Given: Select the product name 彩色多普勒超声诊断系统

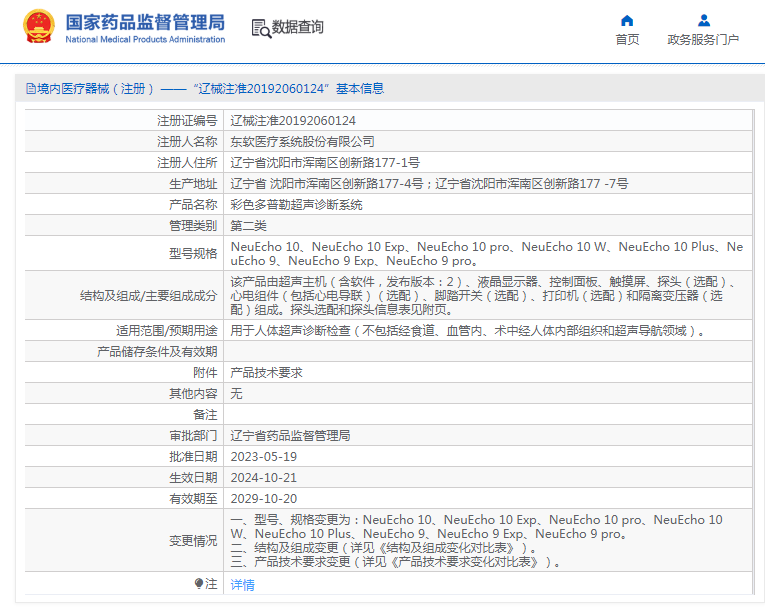Looking at the screenshot, I should [x=297, y=204].
